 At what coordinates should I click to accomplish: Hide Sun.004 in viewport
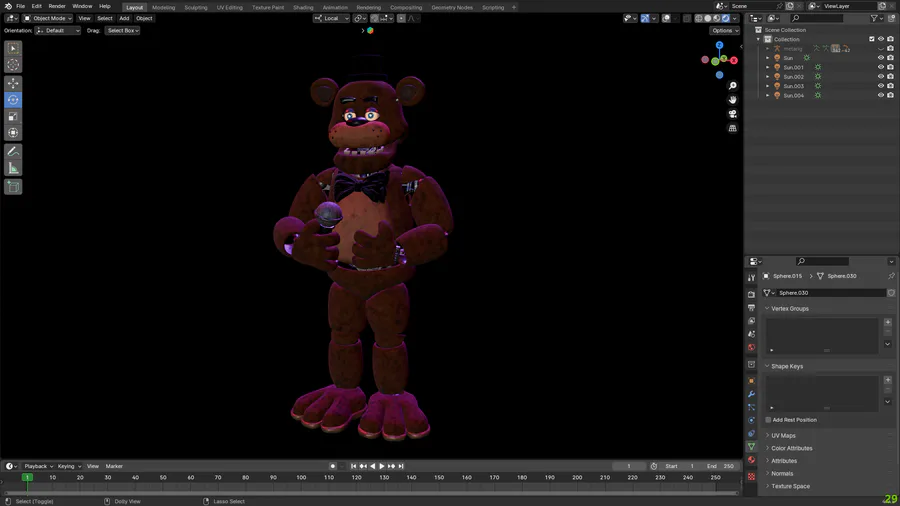[881, 95]
